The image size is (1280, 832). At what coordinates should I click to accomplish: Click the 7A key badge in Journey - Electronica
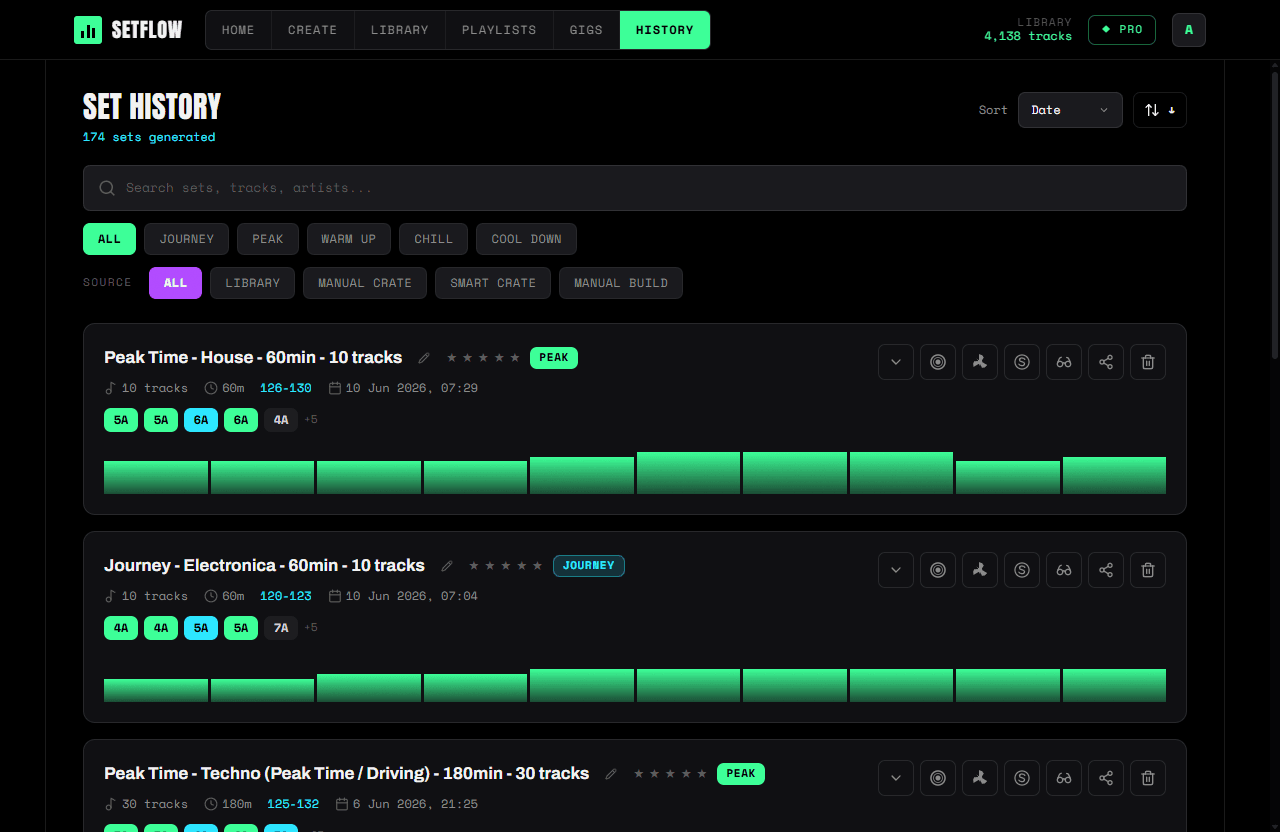[281, 628]
